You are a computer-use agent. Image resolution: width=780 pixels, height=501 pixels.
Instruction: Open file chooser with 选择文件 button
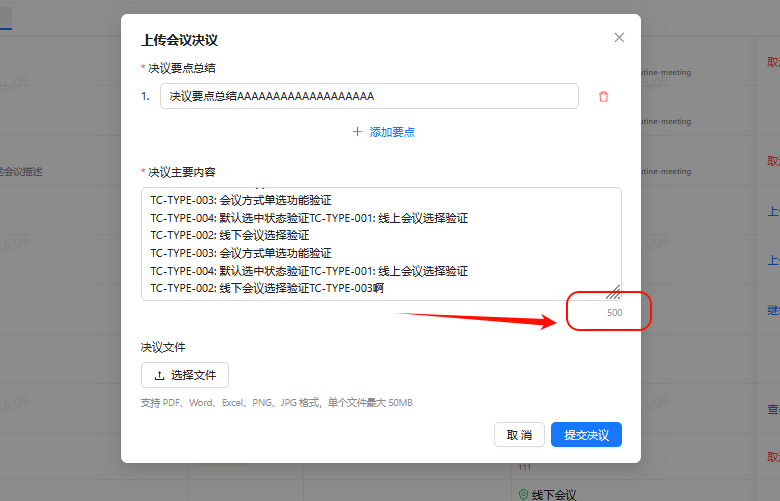(185, 375)
